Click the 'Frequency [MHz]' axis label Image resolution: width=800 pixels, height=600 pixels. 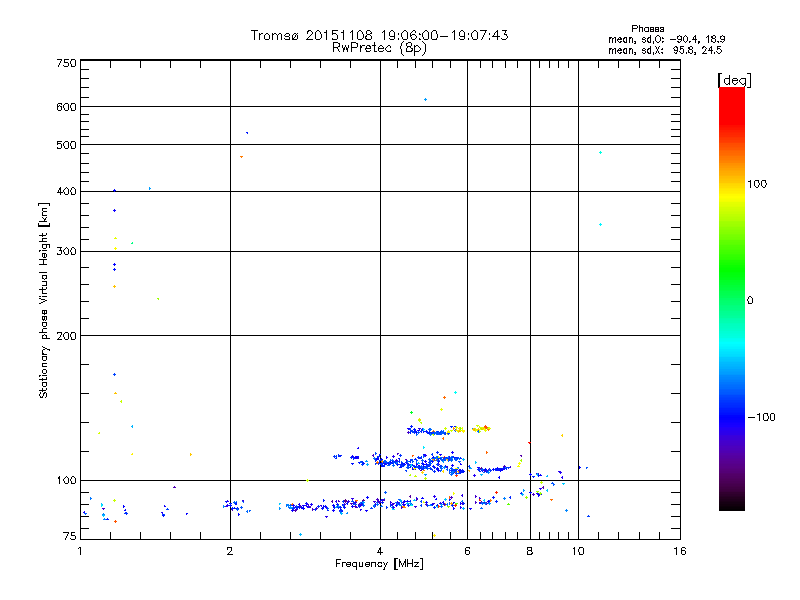pos(379,563)
